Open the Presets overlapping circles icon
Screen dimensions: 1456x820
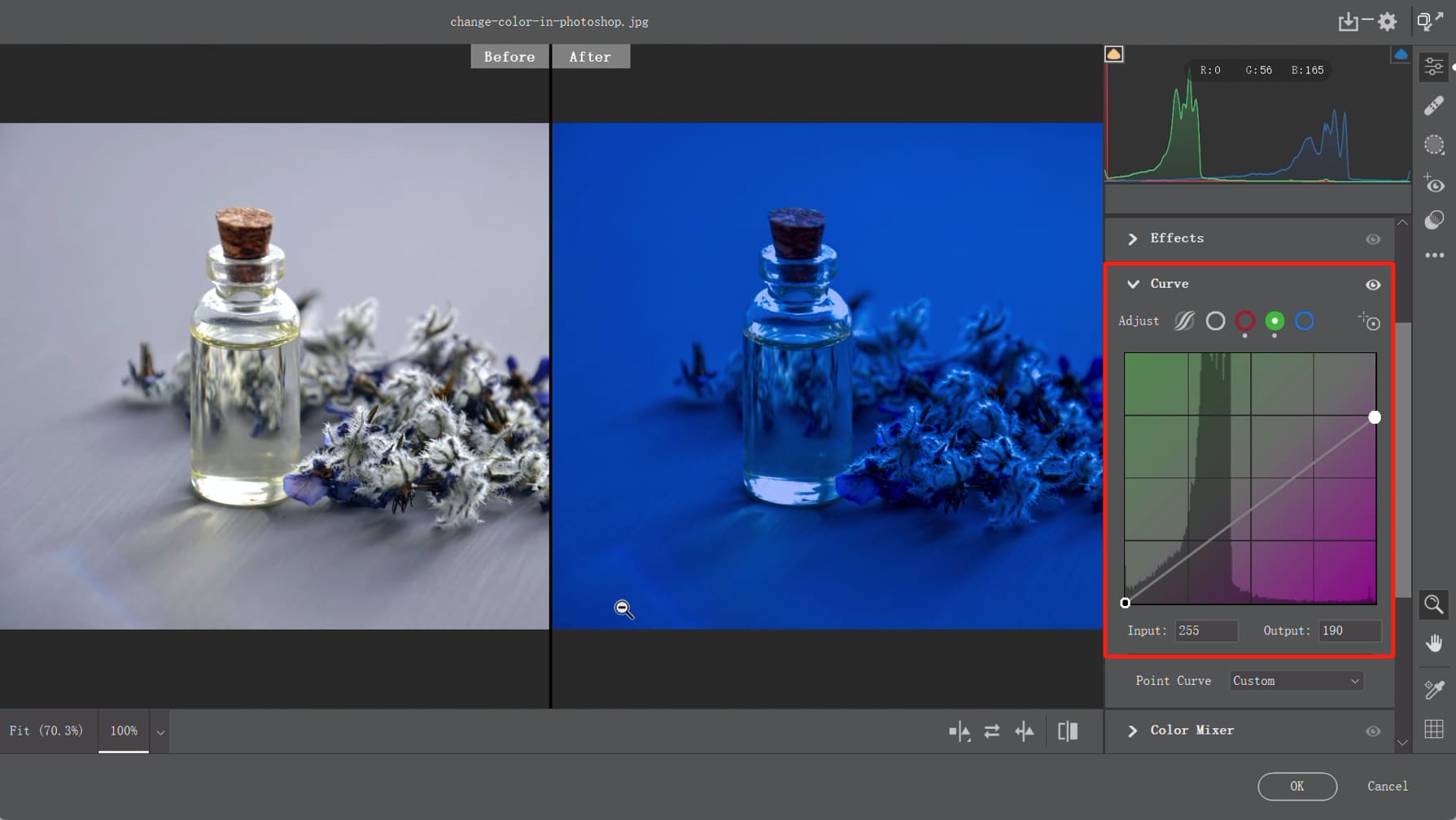point(1434,220)
